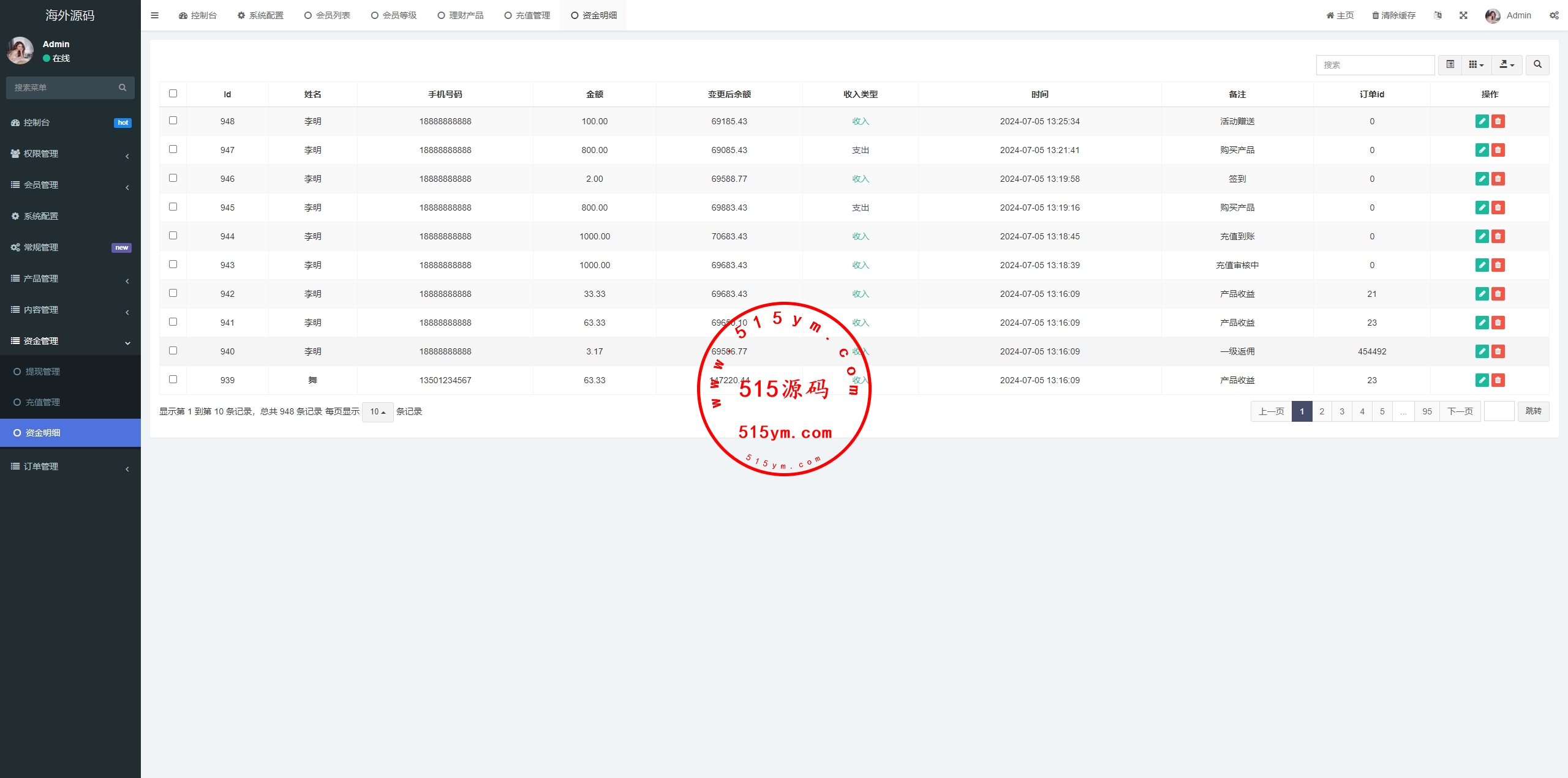Viewport: 1568px width, 778px height.
Task: Click the magnifier advanced search button
Action: pyautogui.click(x=1537, y=64)
